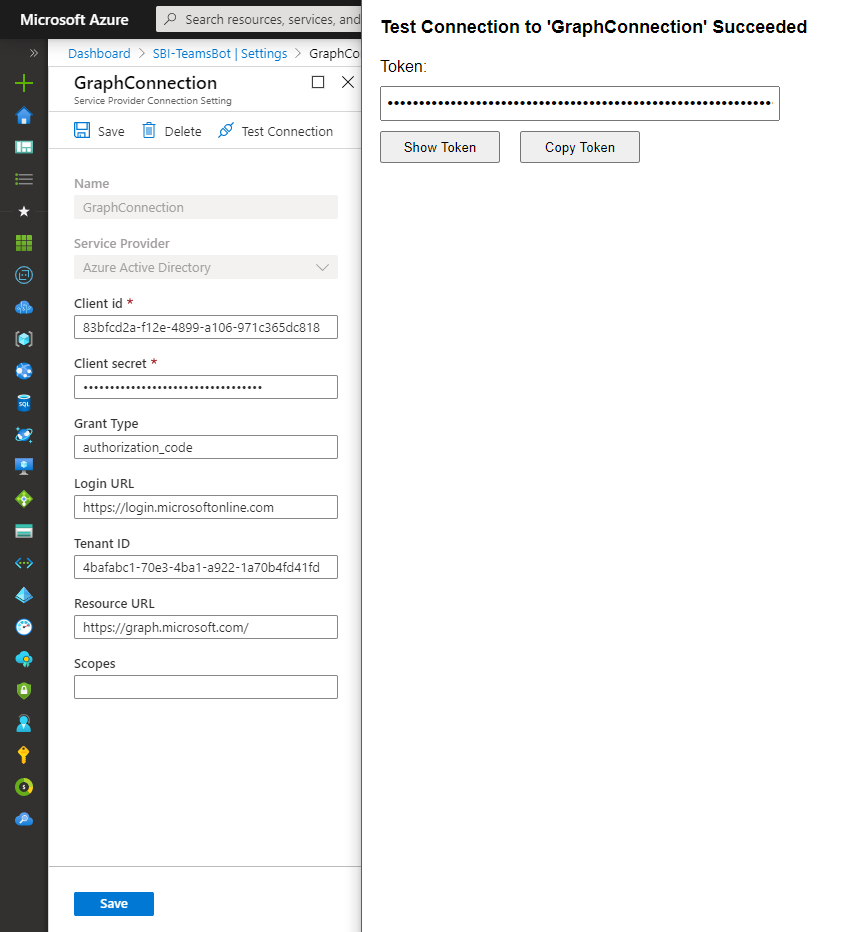Click Delete in the toolbar
Screen dimensions: 845x932
pos(172,131)
